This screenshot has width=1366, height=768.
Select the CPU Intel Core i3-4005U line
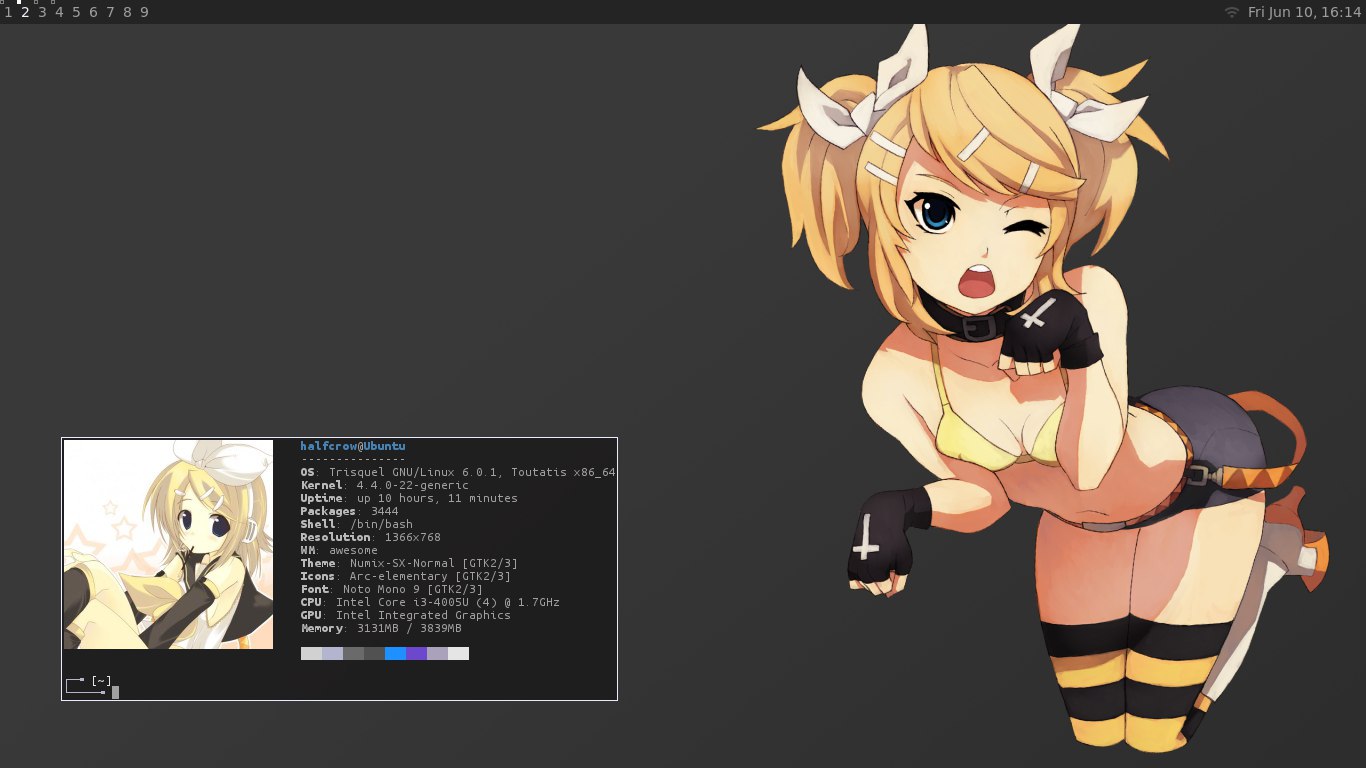click(430, 602)
